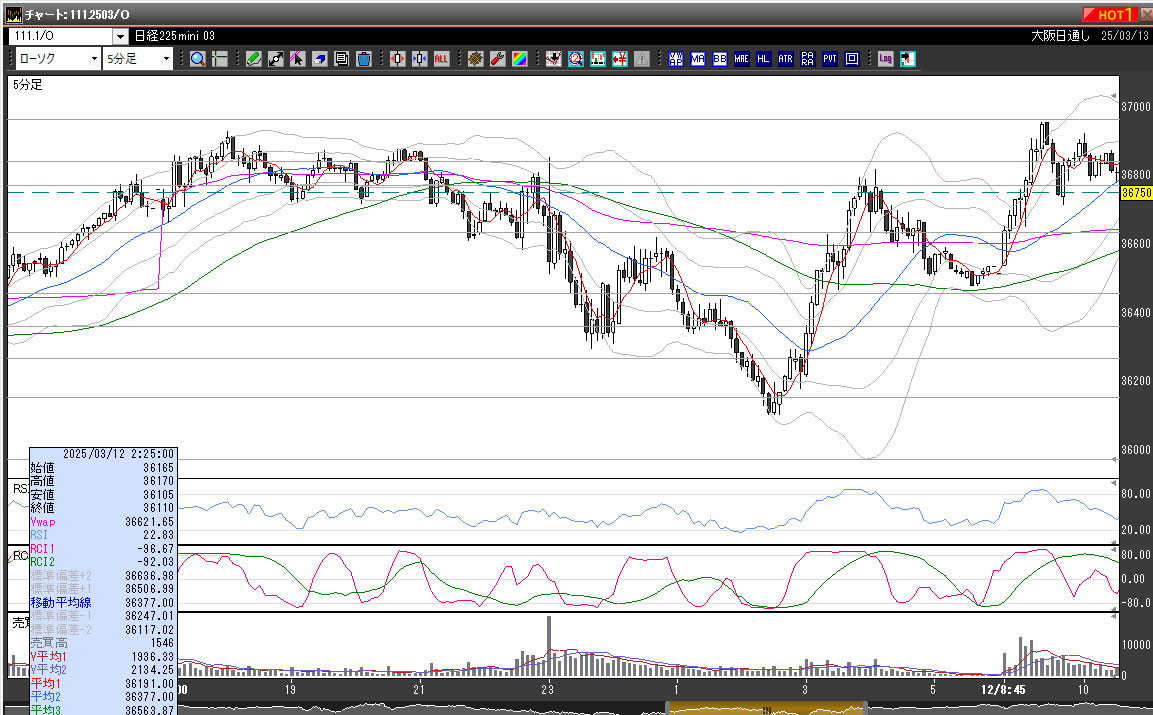Toggle the MAE envelope indicator

(741, 59)
